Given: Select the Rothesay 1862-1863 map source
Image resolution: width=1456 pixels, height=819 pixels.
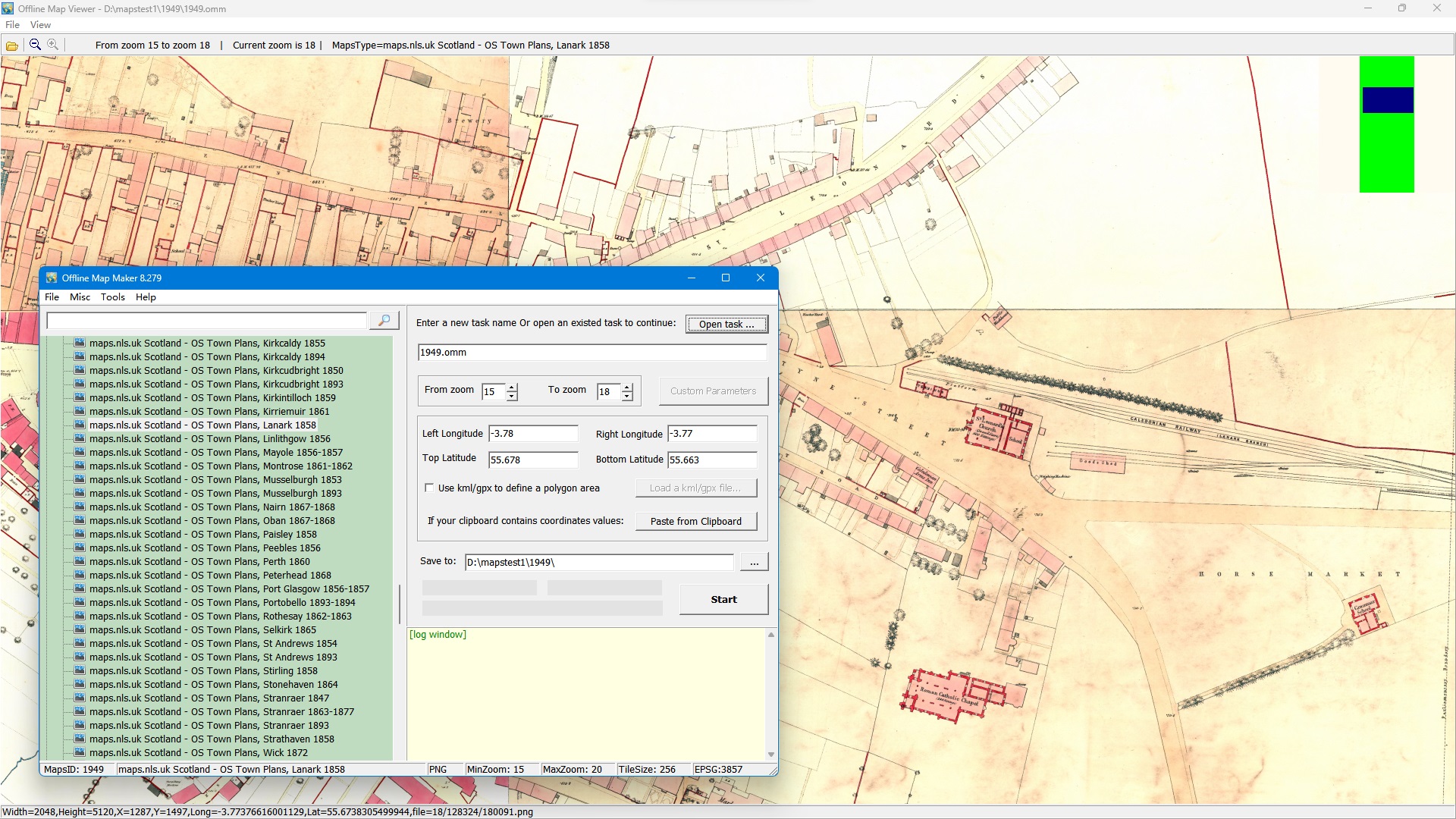Looking at the screenshot, I should (221, 616).
